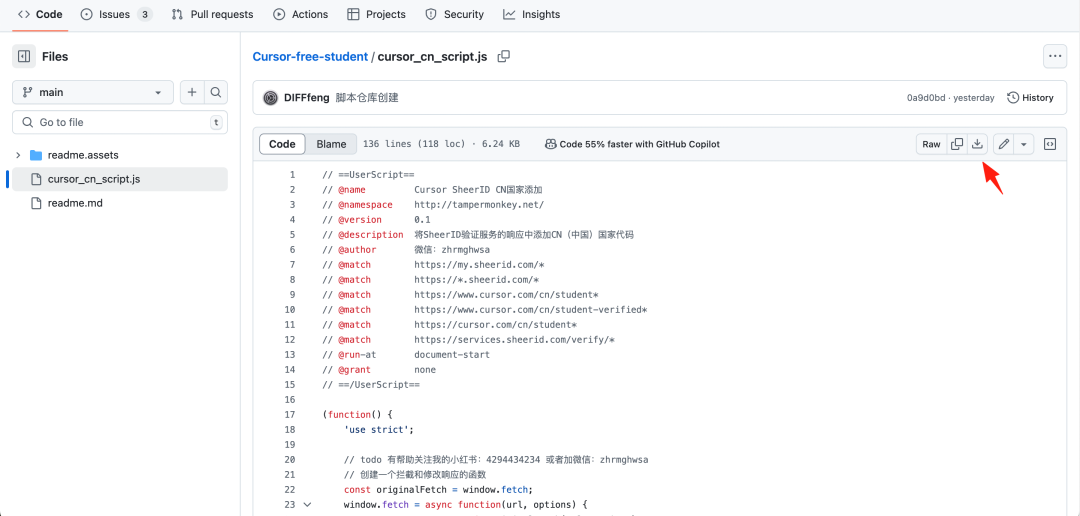
Task: Click the GitHub Copilot icon
Action: pos(550,144)
